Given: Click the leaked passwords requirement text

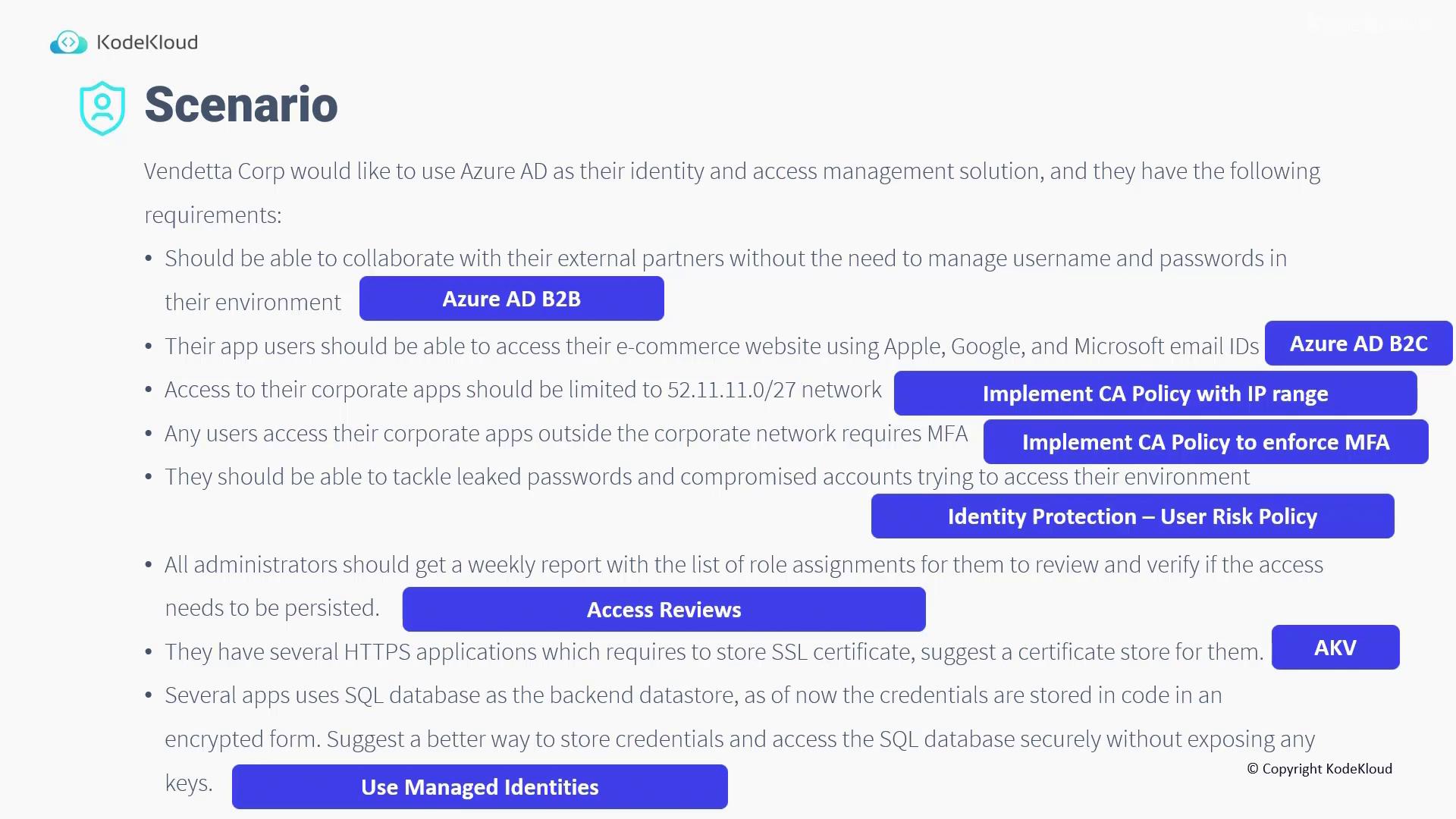Looking at the screenshot, I should pos(707,477).
